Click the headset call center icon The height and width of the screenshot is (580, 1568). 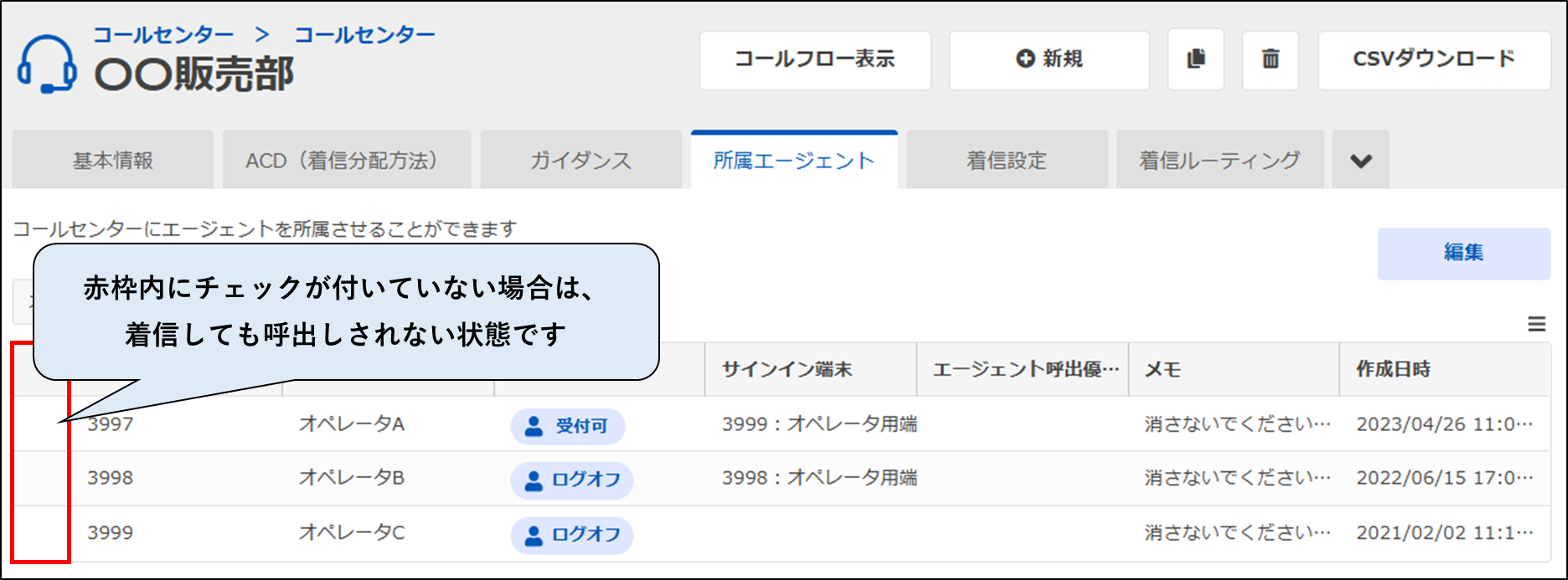[47, 64]
